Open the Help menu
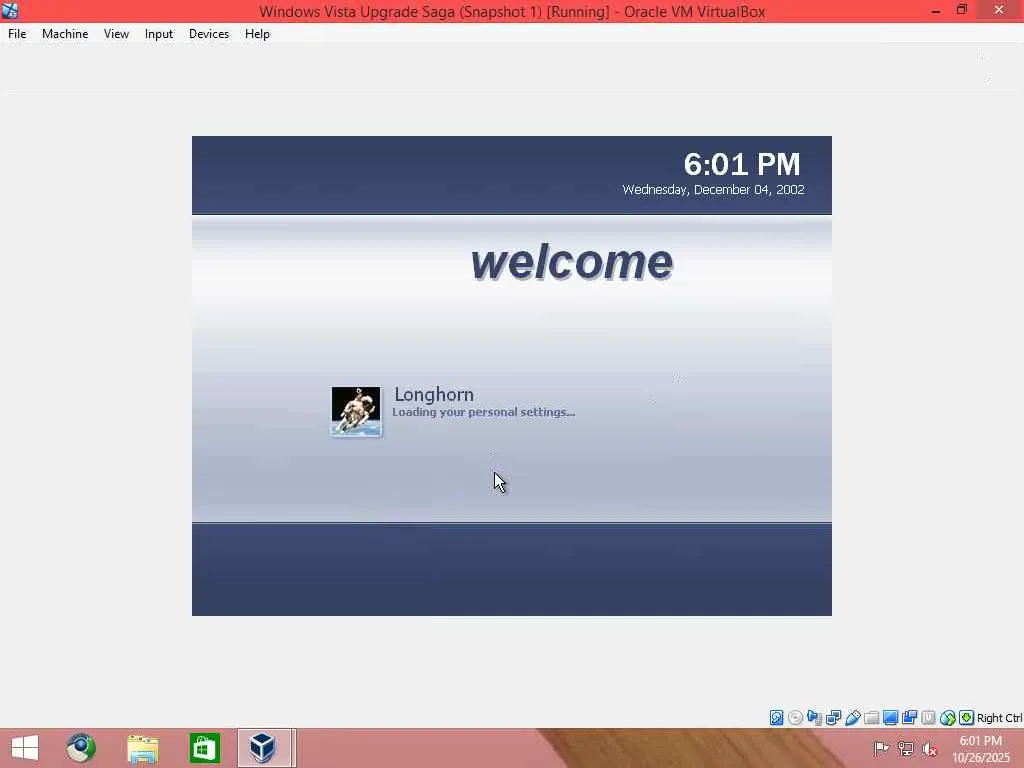The image size is (1024, 768). [x=257, y=34]
